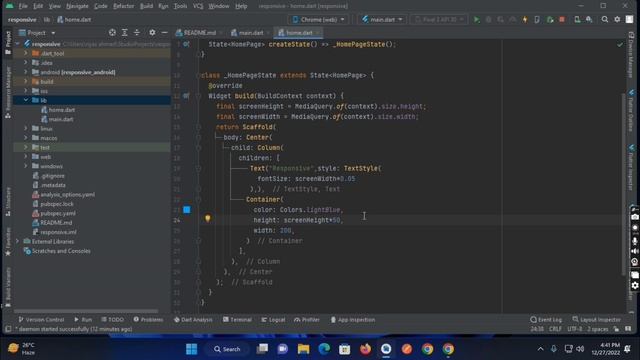Open the File menu
The image size is (640, 360).
coord(23,6)
